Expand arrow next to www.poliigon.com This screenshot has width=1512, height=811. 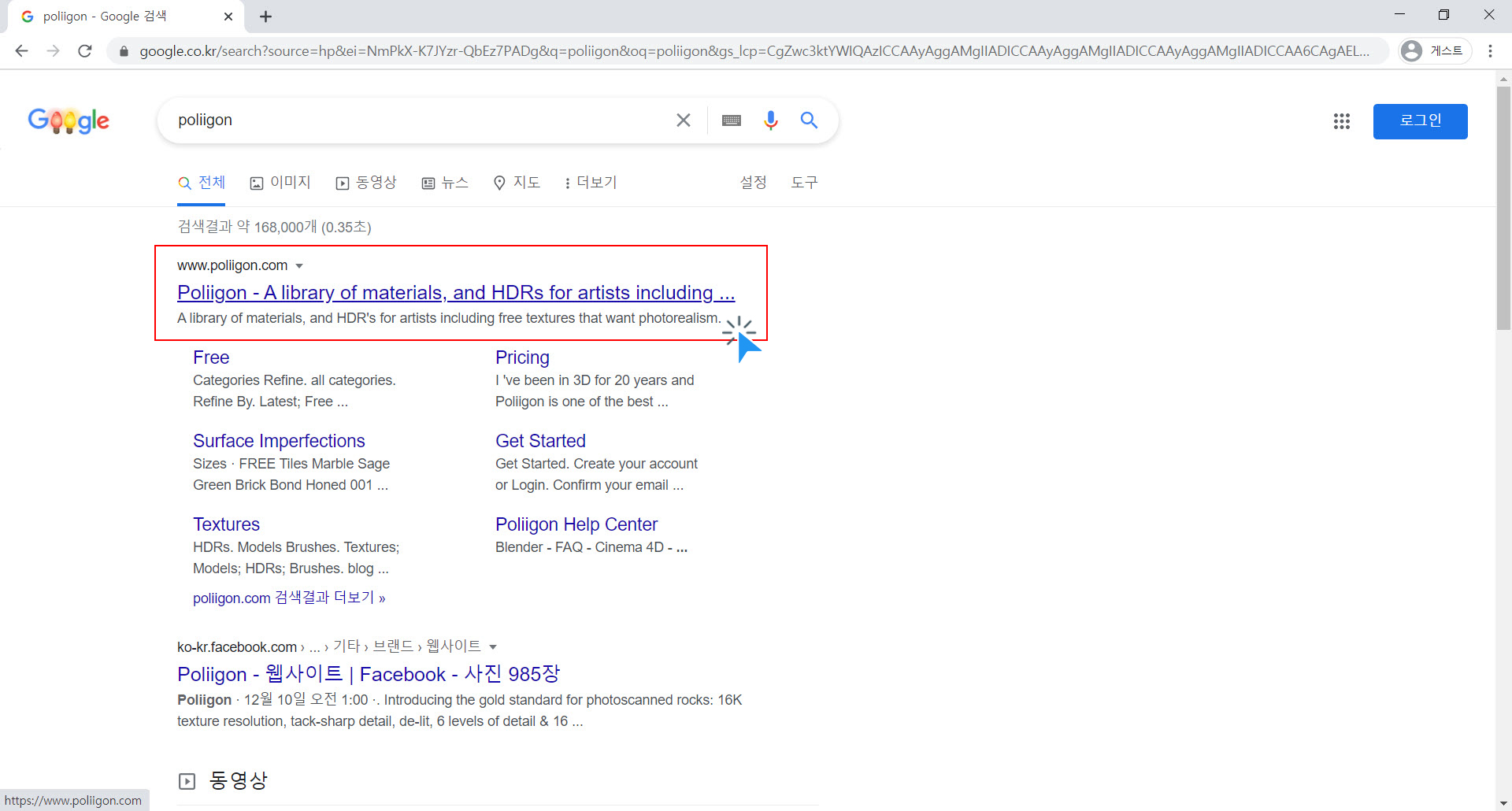pyautogui.click(x=299, y=266)
